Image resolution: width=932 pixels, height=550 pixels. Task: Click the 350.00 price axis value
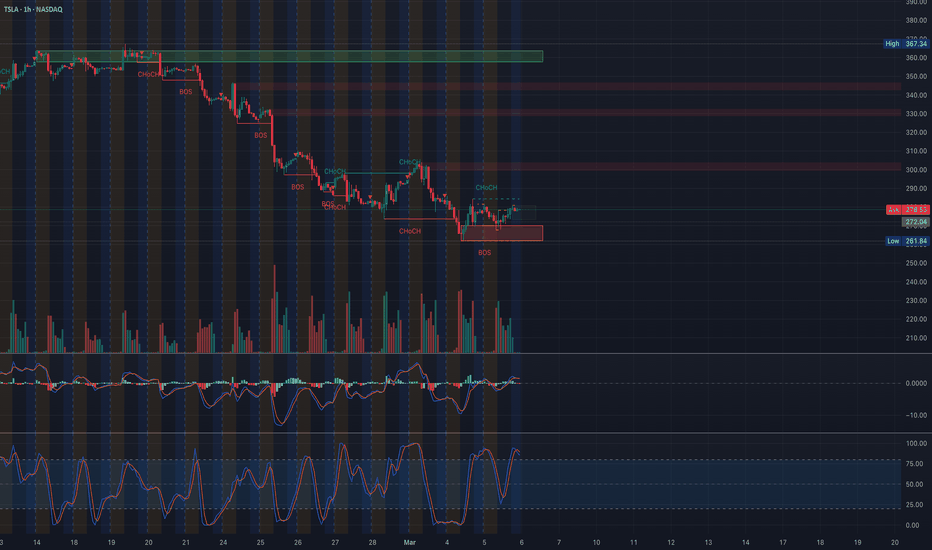pyautogui.click(x=916, y=76)
